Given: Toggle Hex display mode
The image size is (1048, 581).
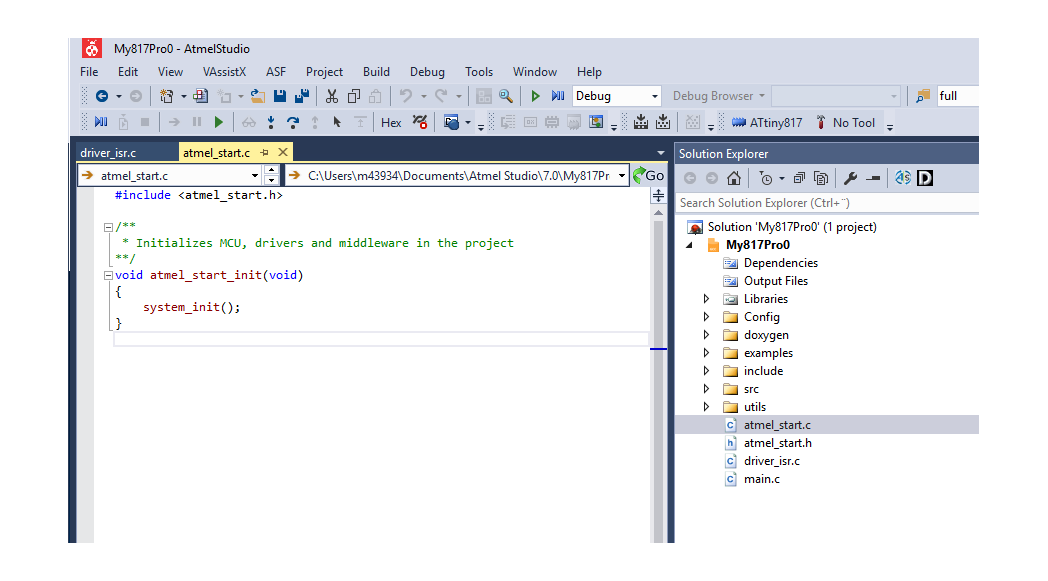Looking at the screenshot, I should click(x=391, y=123).
